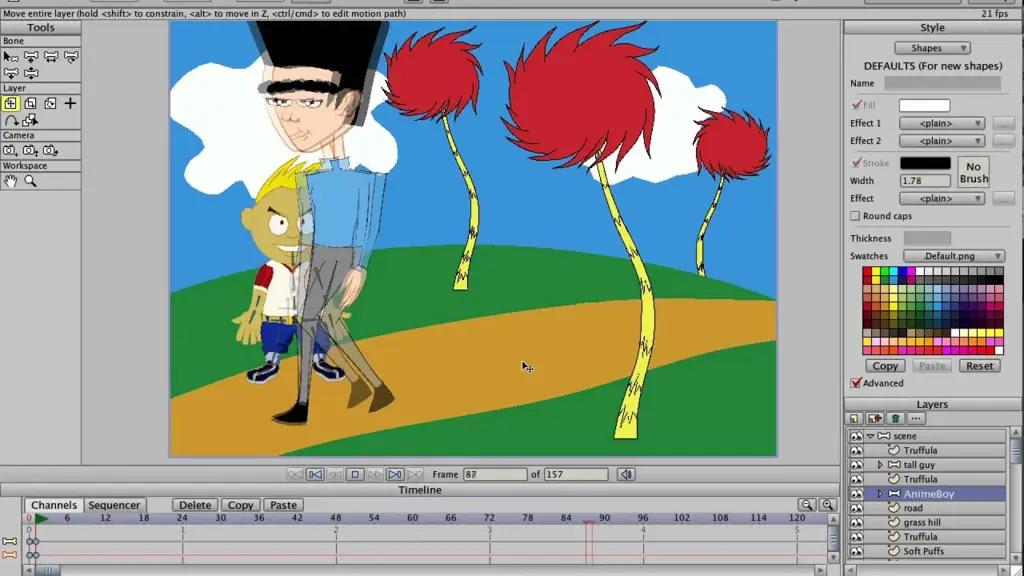1024x576 pixels.
Task: Select the Select Bone tool
Action: tap(10, 57)
